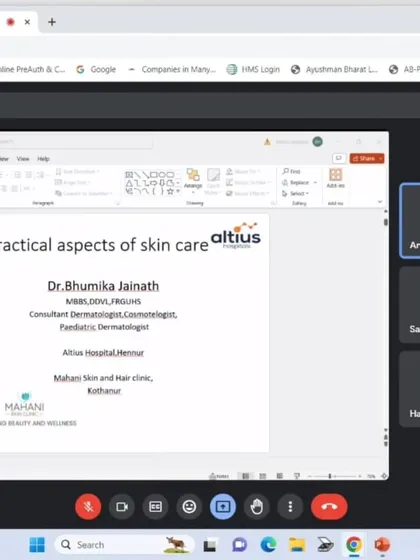
Task: Open the Select dropdown in Editing
Action: [x=295, y=194]
